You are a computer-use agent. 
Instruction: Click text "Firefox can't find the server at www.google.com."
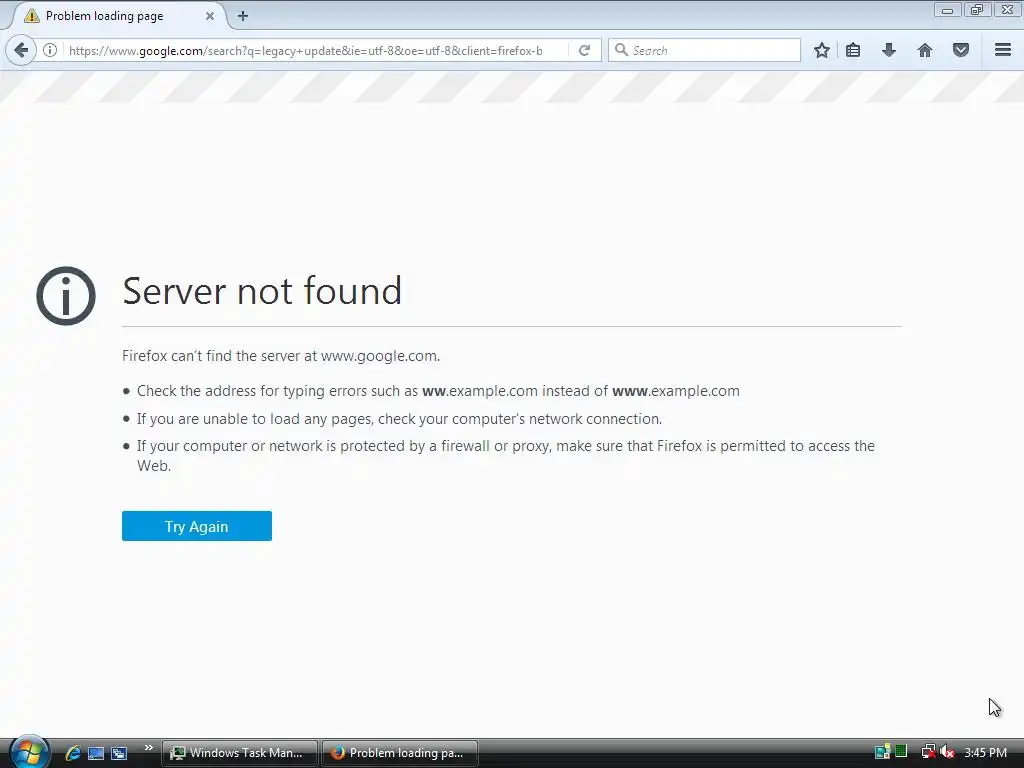click(x=281, y=356)
